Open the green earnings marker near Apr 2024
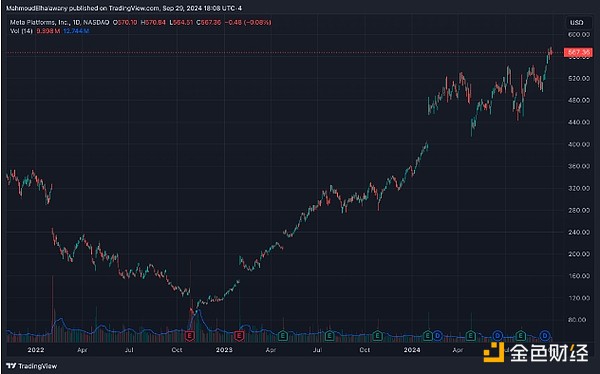The height and width of the screenshot is (374, 600). coord(471,336)
